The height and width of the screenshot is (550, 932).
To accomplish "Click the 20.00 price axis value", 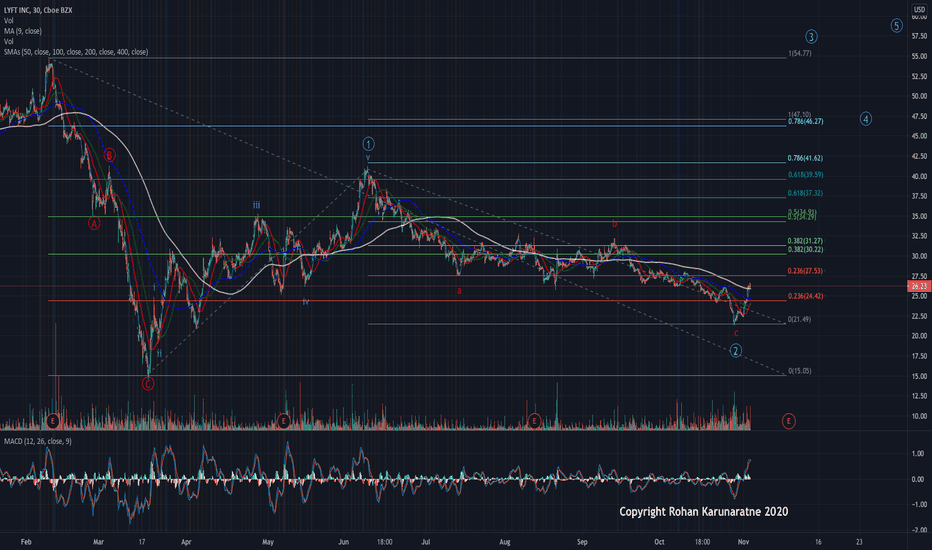I will [x=919, y=336].
